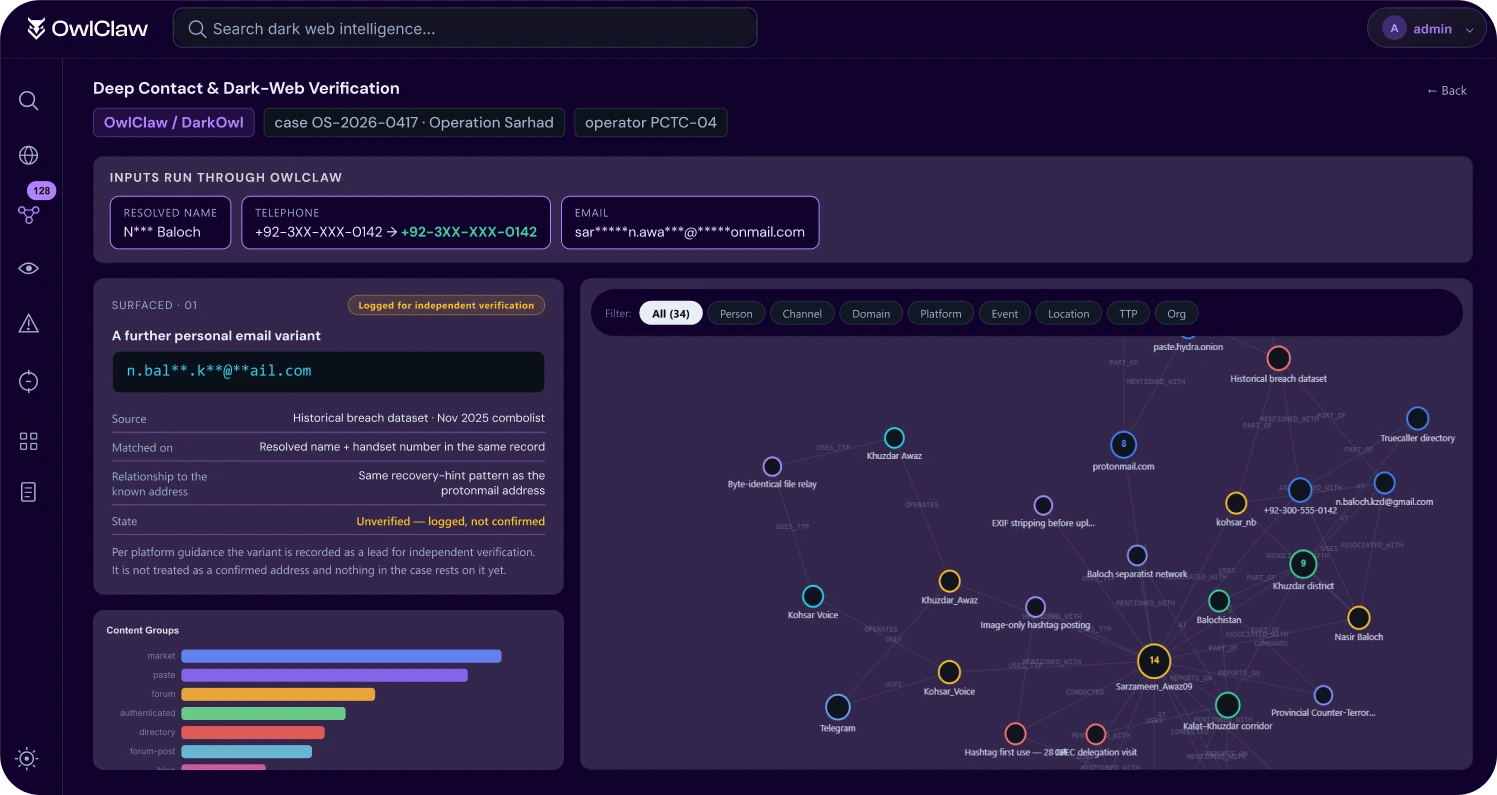Click the OwlClaw logo
This screenshot has height=795, width=1497.
click(87, 29)
